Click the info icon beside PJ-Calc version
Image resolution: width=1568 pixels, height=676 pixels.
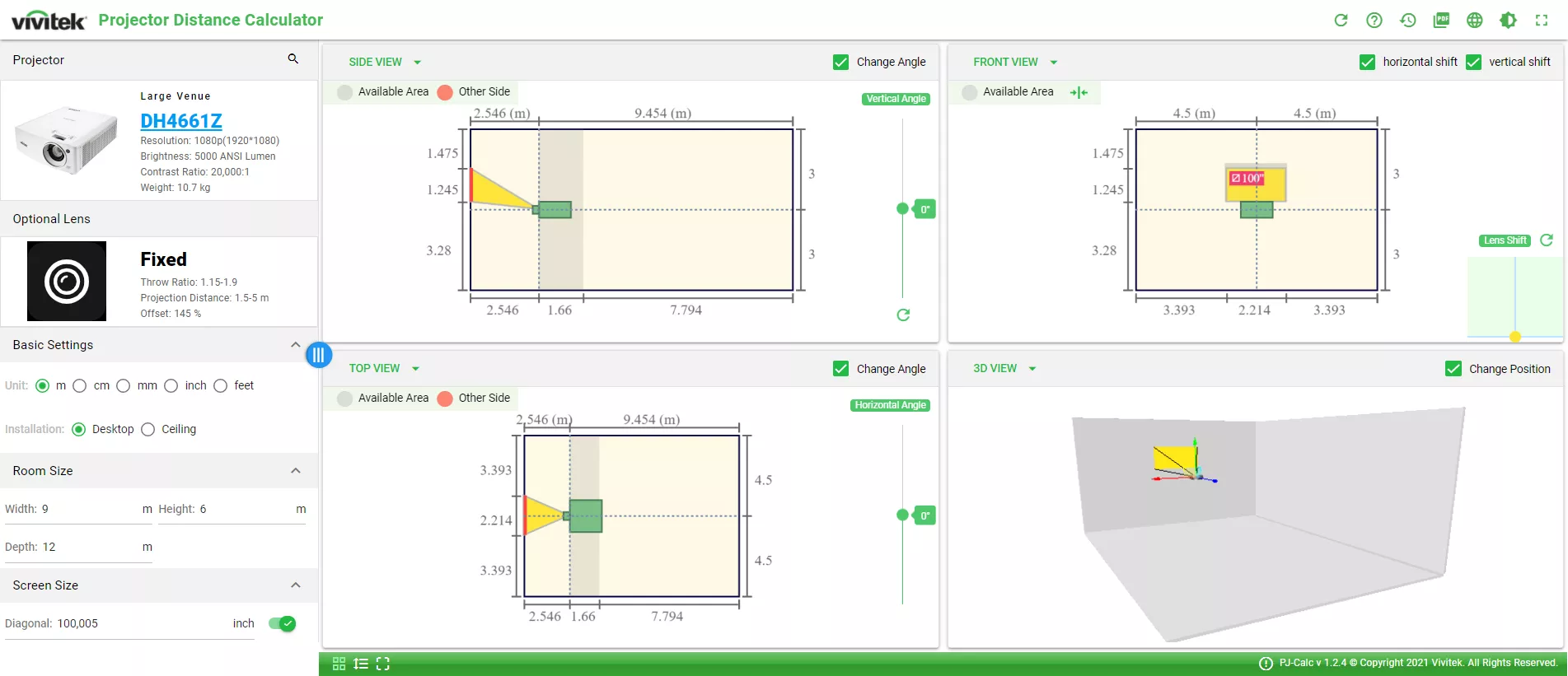point(1266,664)
